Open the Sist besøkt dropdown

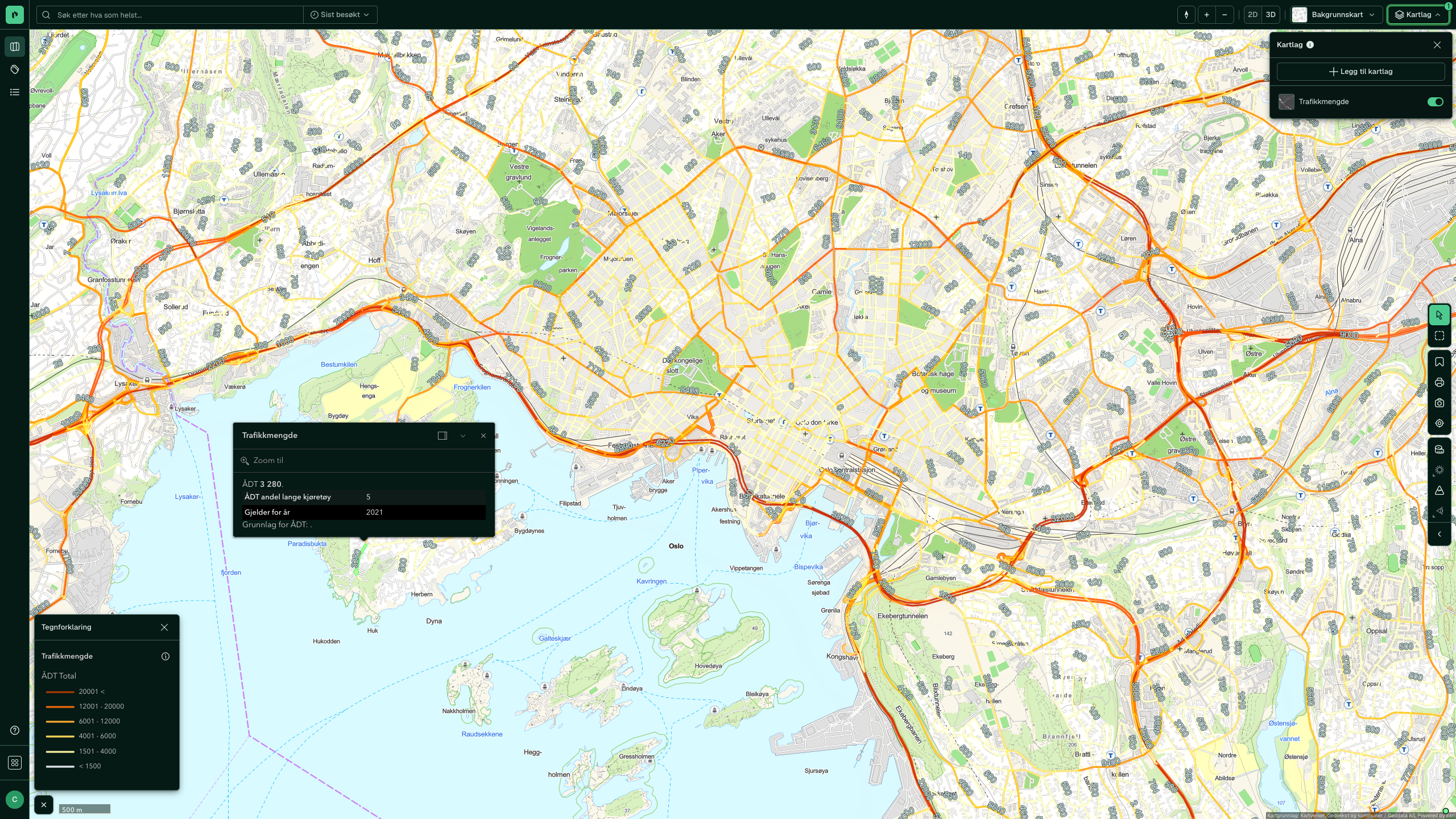coord(340,15)
